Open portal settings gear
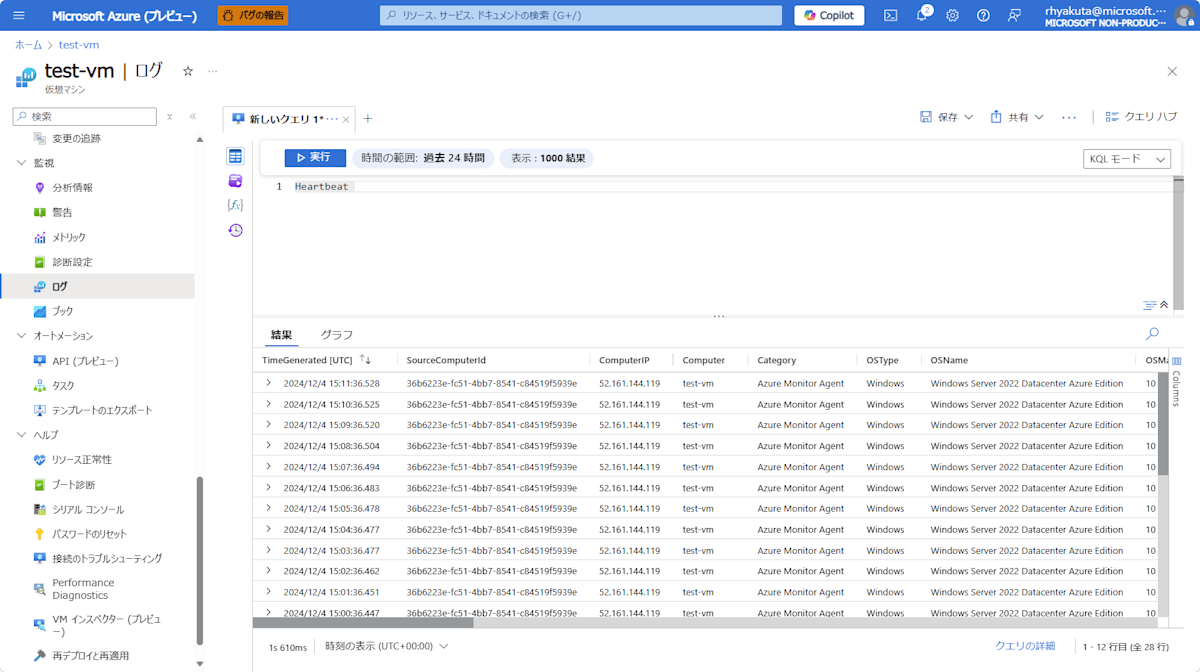This screenshot has width=1200, height=672. click(952, 15)
